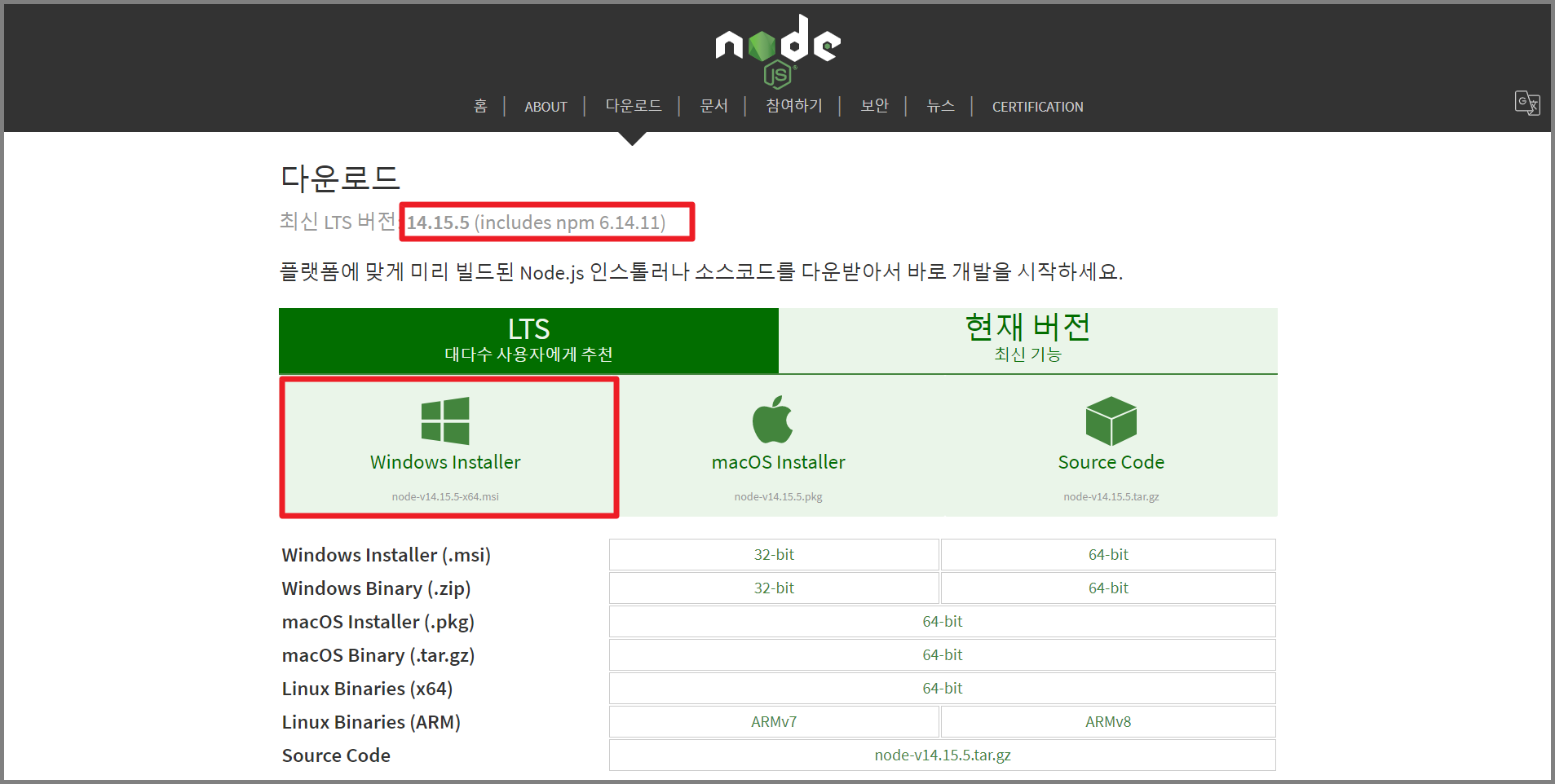Click the Apple logo icon
The width and height of the screenshot is (1555, 784).
pyautogui.click(x=773, y=420)
